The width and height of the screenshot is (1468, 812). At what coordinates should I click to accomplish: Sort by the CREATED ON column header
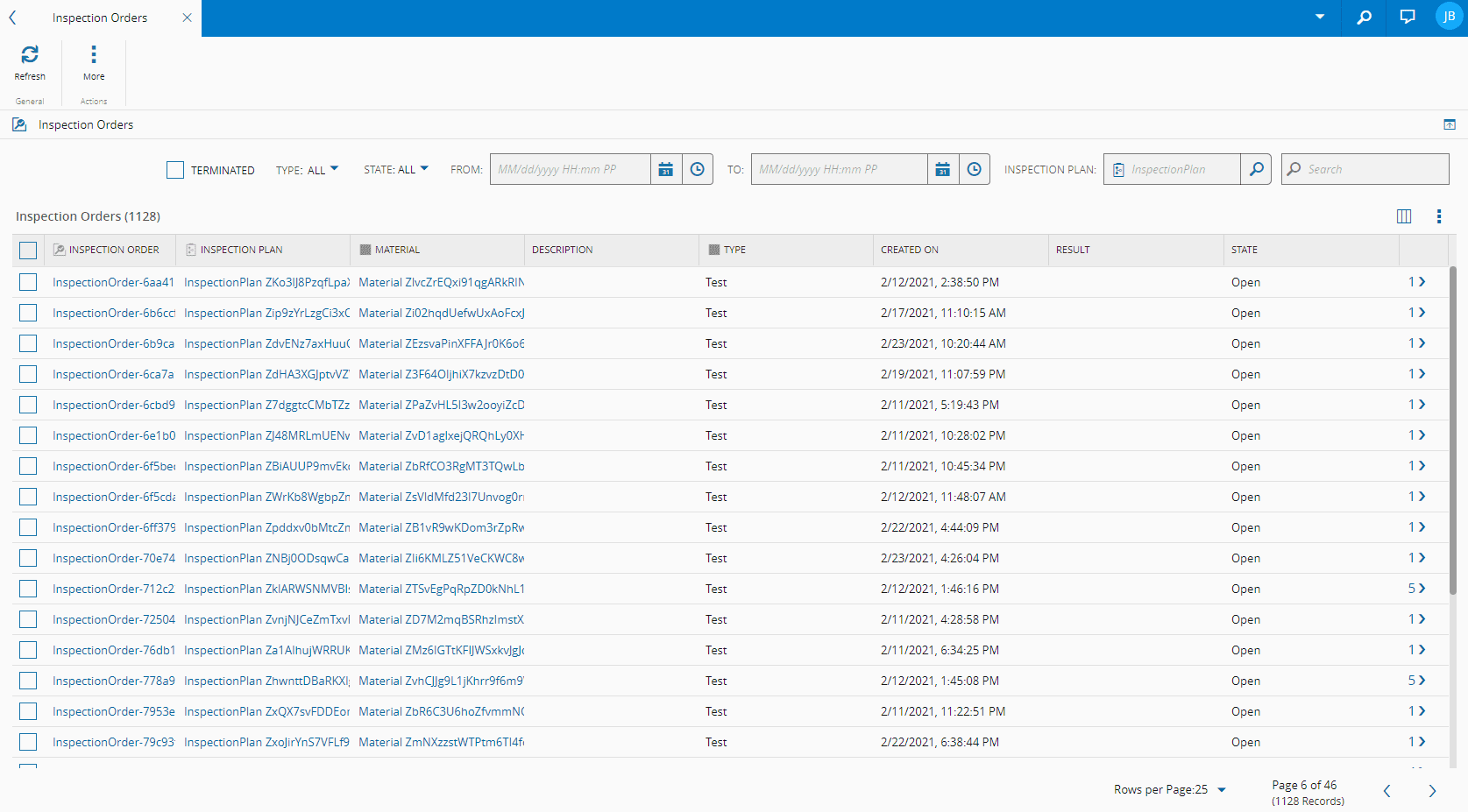(x=910, y=250)
